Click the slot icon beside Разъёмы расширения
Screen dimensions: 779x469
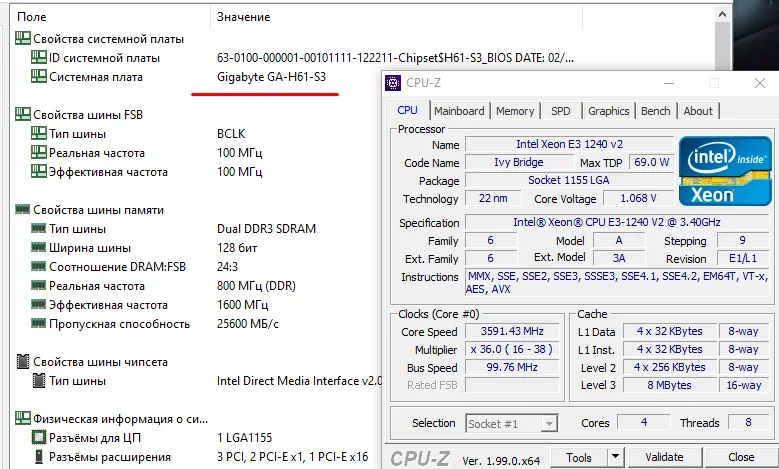pos(39,456)
